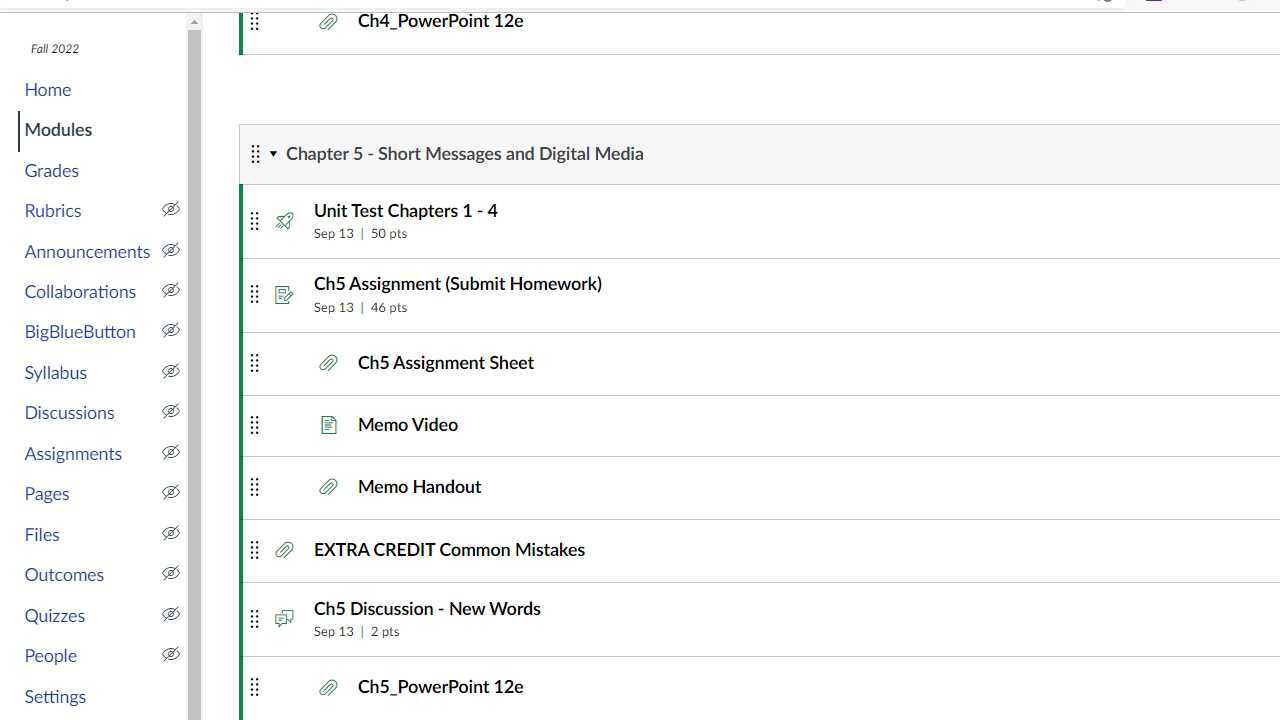Open Unit Test Chapters 1 - 4
The image size is (1280, 720).
[405, 211]
